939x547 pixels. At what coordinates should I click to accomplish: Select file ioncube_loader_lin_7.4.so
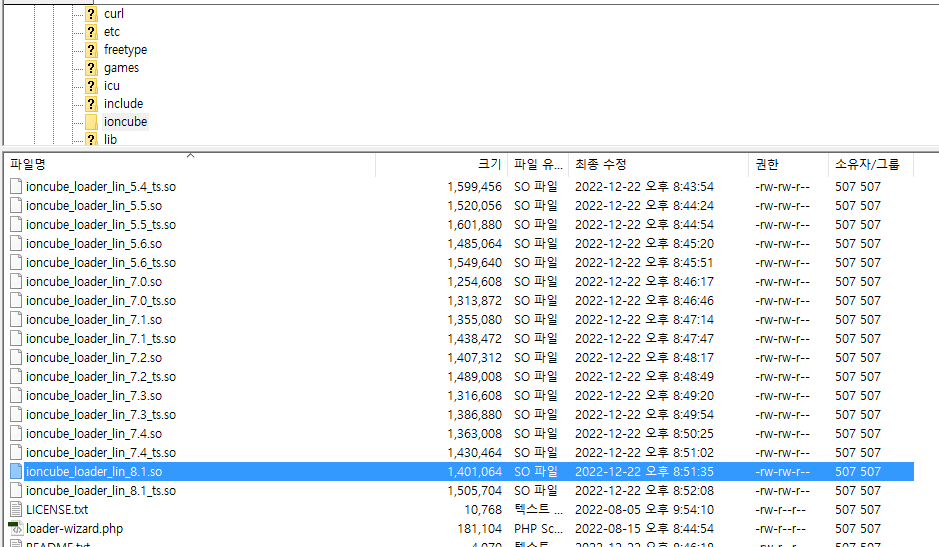coord(94,434)
